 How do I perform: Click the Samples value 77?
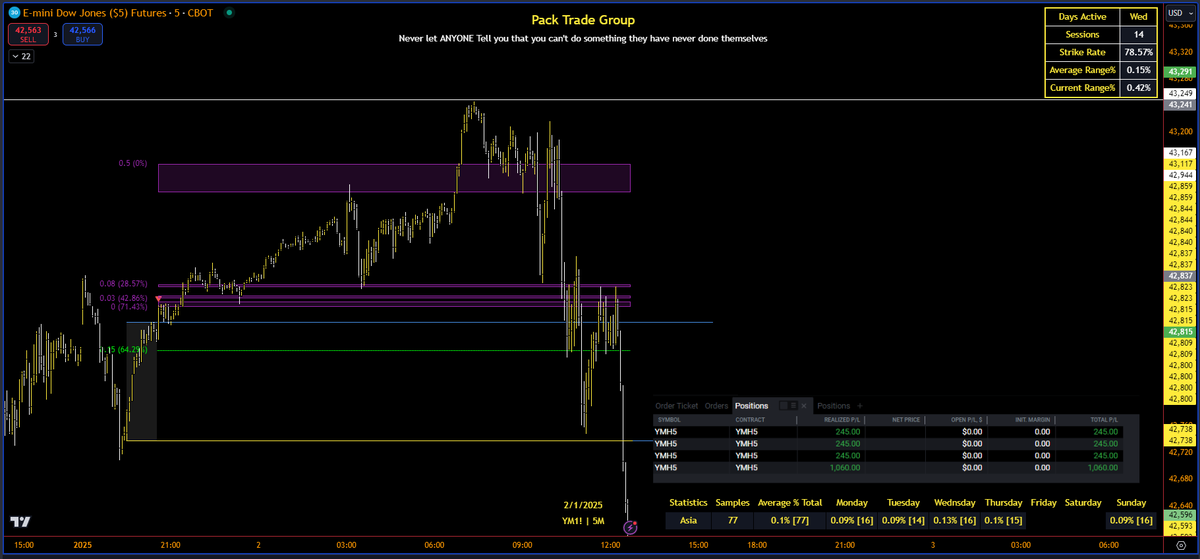[x=731, y=521]
